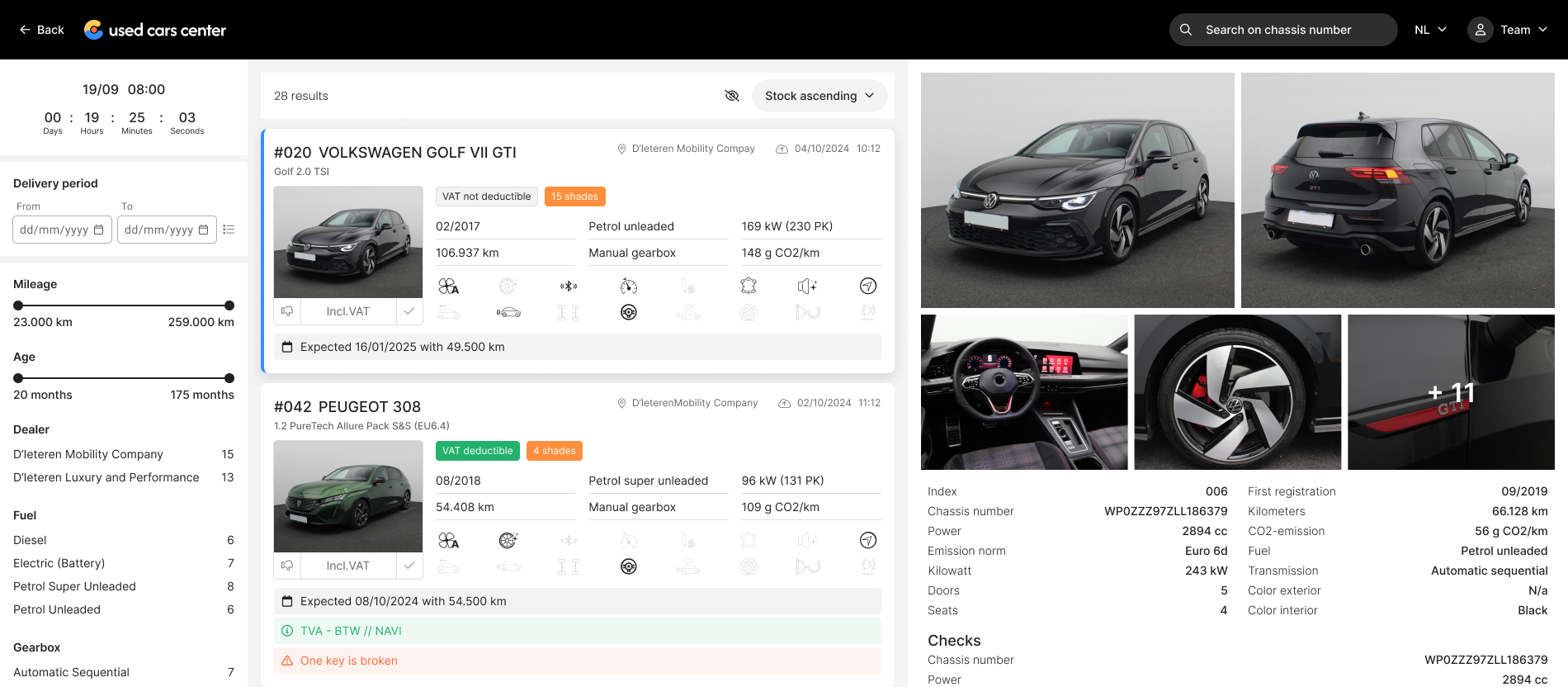
Task: Click the Golf GTI expected delivery calendar icon
Action: (287, 347)
